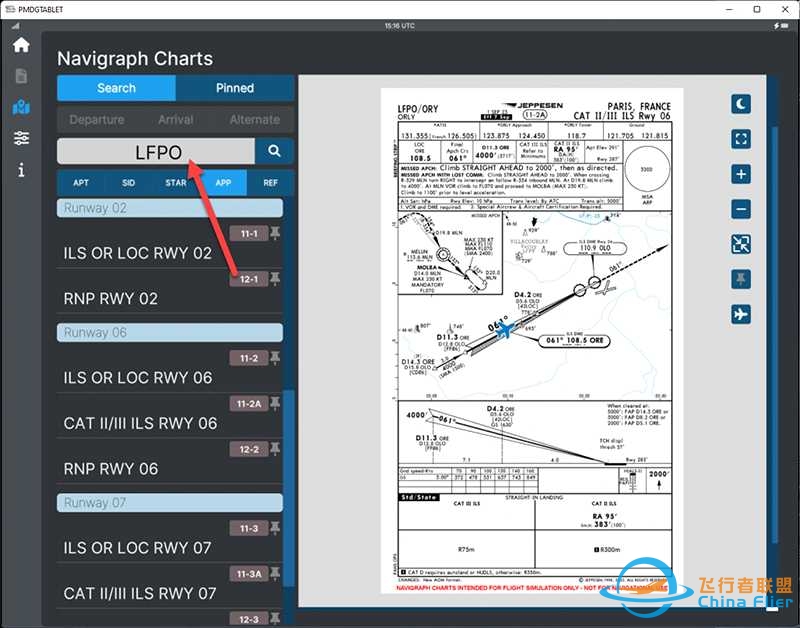This screenshot has height=628, width=800.
Task: Fit the chart to the view
Action: click(x=741, y=244)
